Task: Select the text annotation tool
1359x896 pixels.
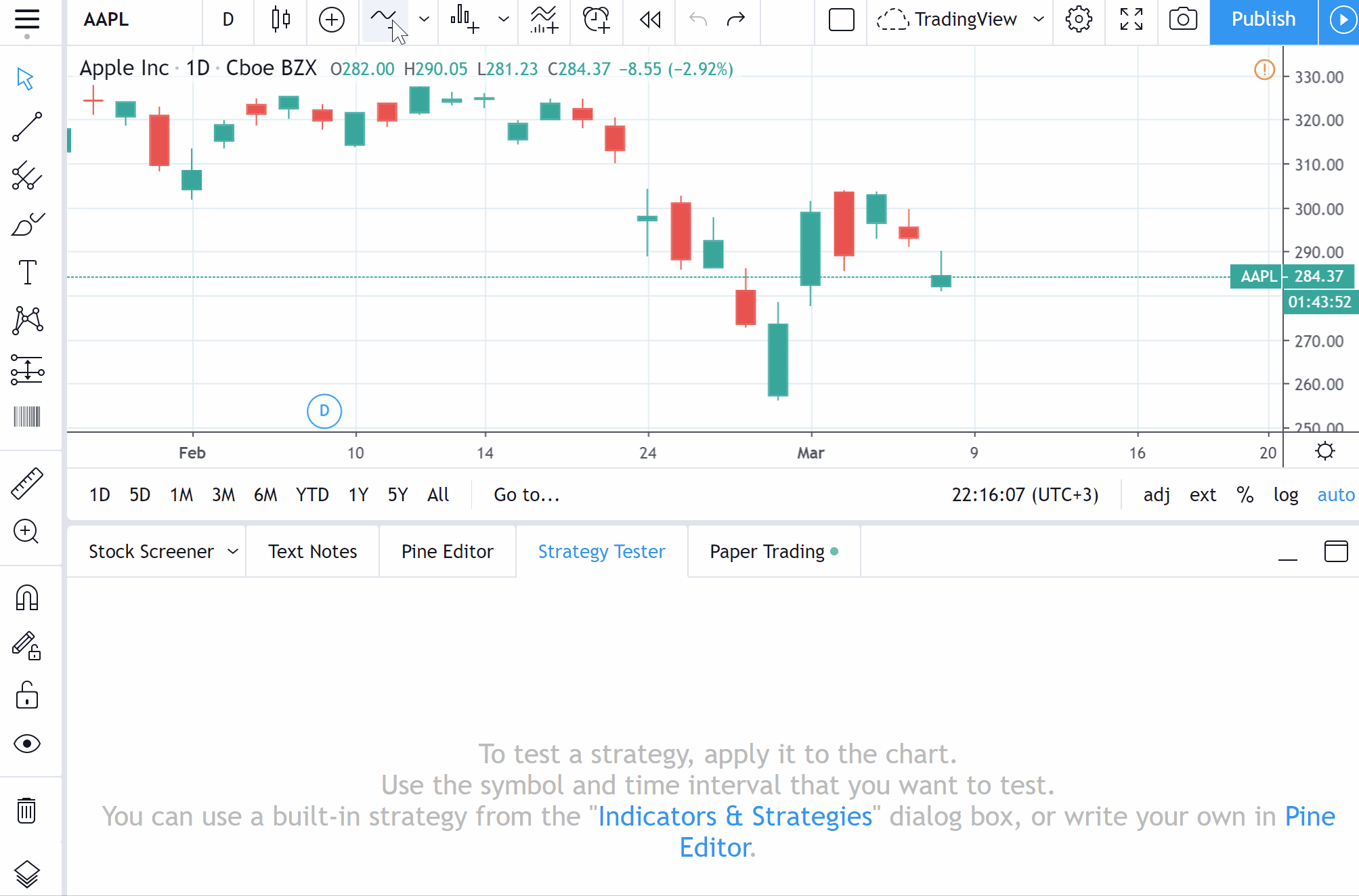Action: (x=27, y=272)
